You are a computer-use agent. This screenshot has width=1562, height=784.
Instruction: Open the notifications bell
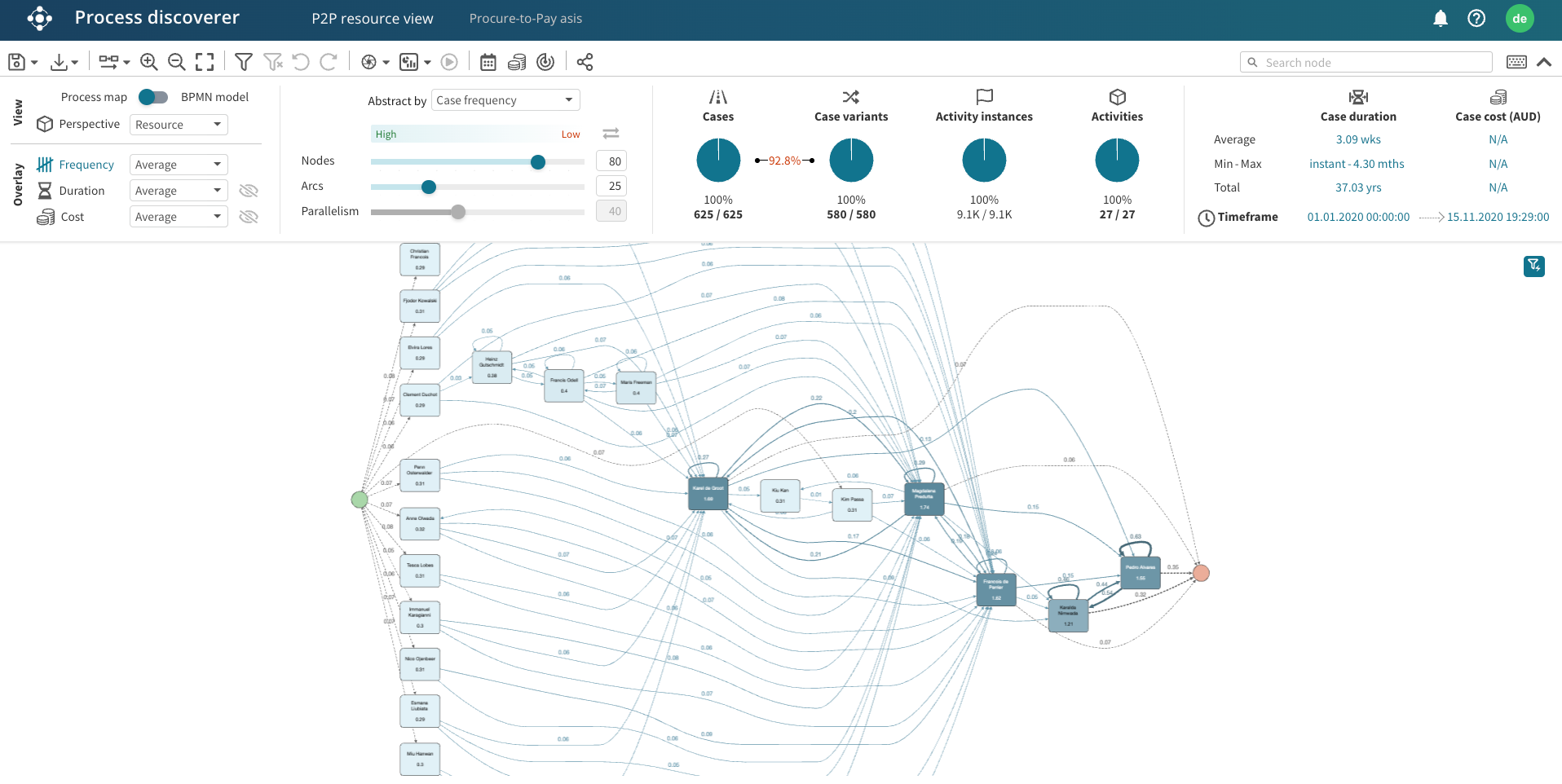click(1441, 19)
